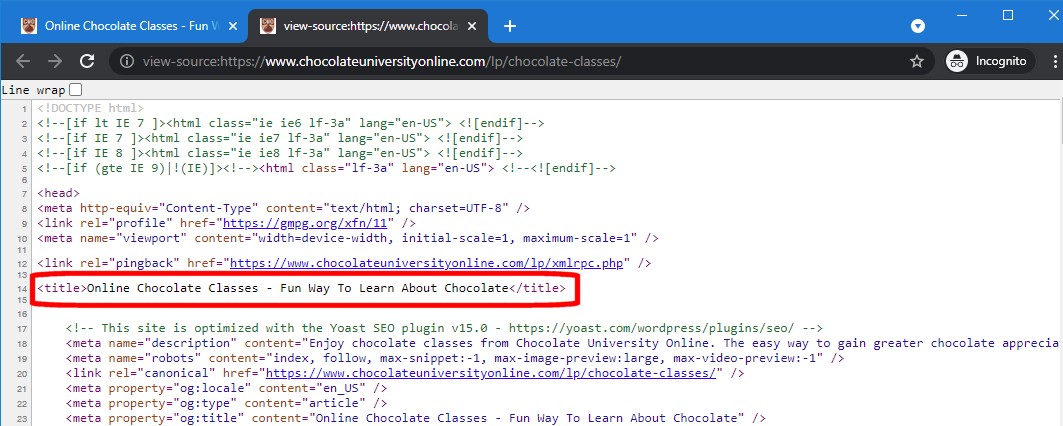Click the 'if lt IE 7' comment line
This screenshot has height=426, width=1063.
click(x=291, y=123)
